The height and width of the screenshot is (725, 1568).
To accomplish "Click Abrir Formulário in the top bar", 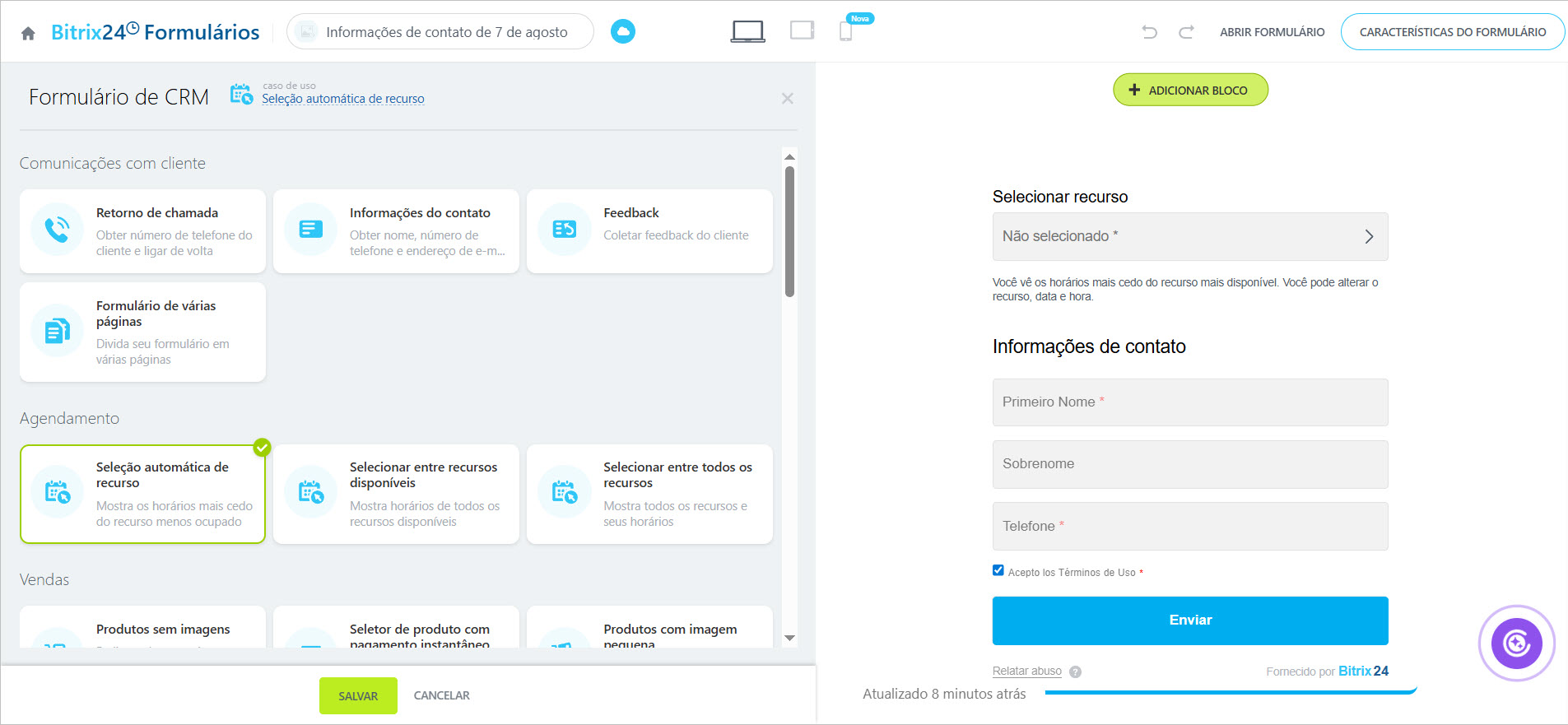I will (x=1272, y=32).
